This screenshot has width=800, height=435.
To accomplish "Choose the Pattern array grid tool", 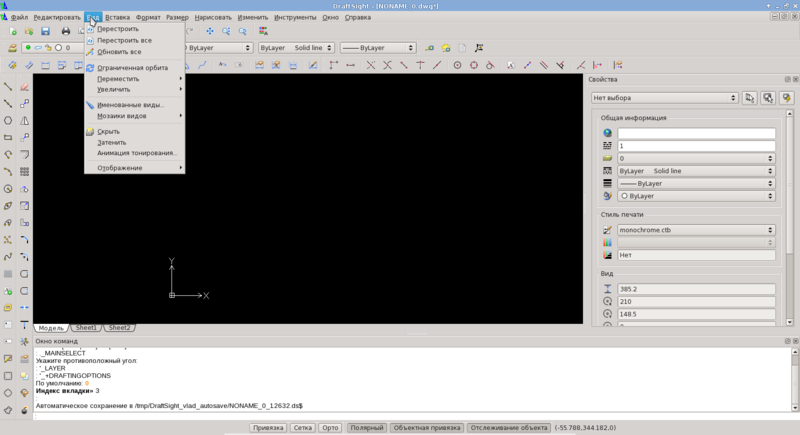I will [24, 172].
